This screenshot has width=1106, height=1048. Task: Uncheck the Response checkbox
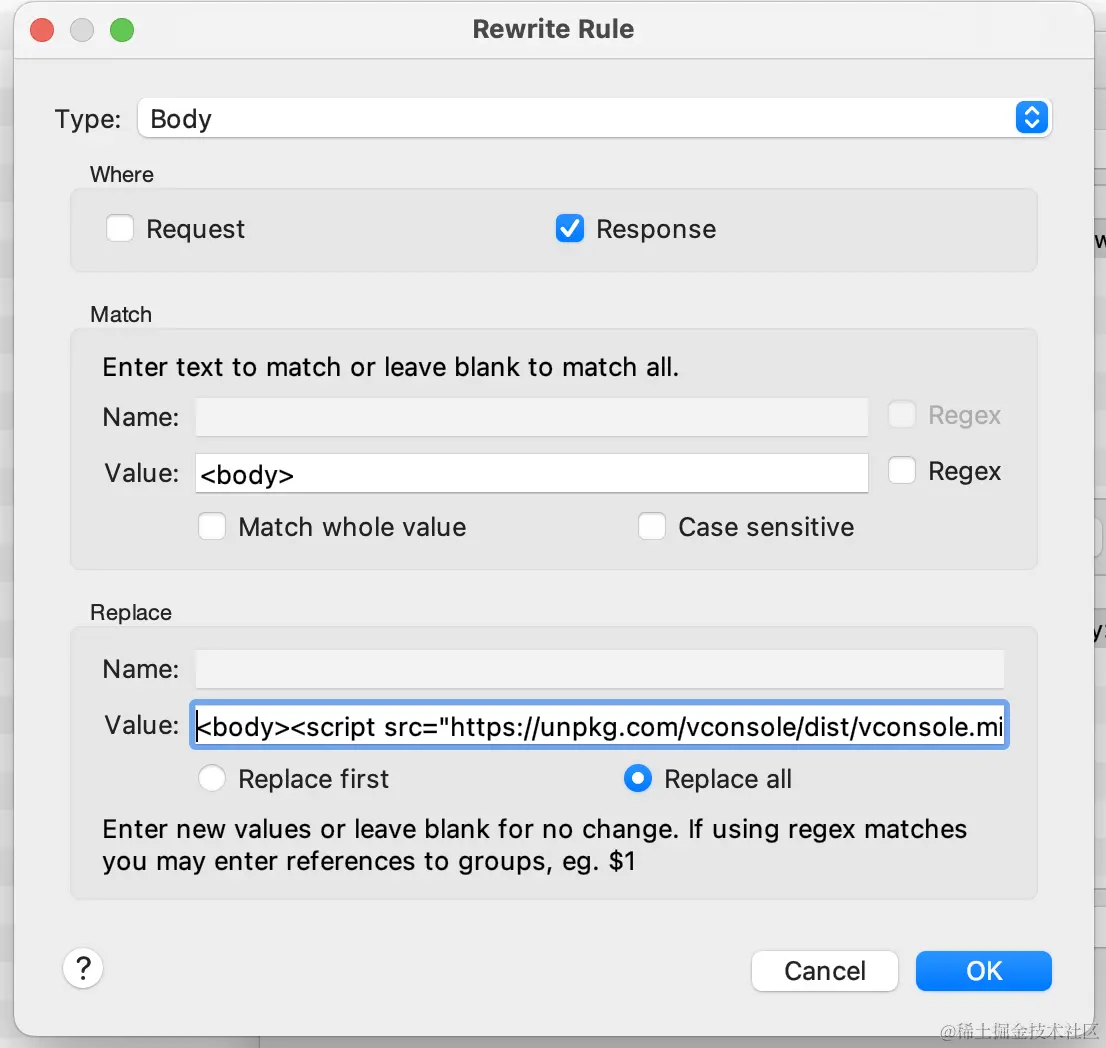coord(569,229)
